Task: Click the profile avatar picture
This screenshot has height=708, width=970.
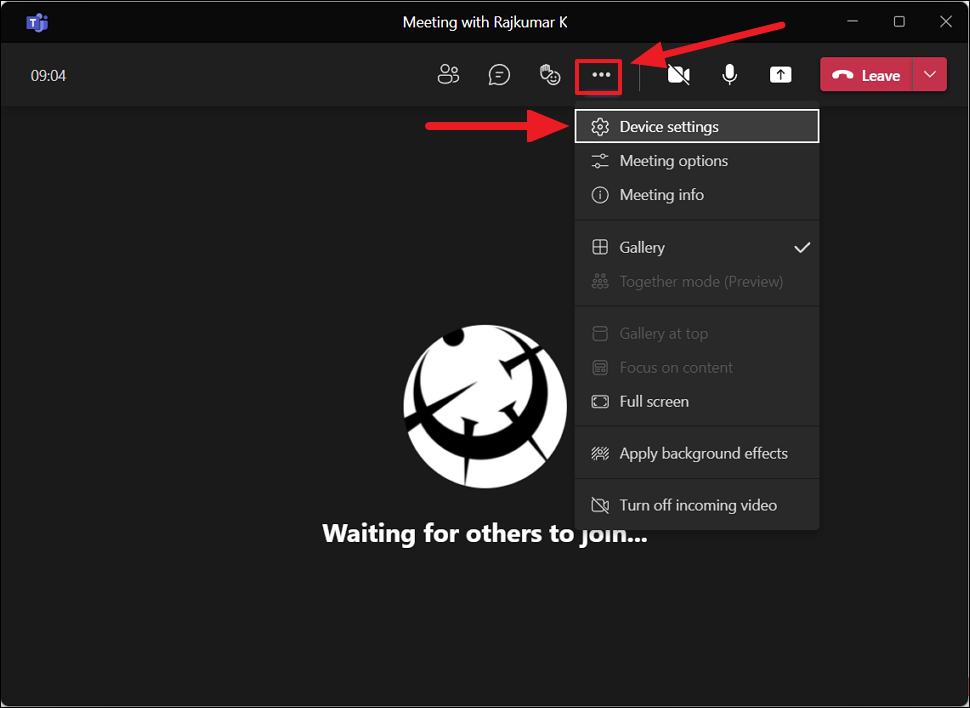Action: (x=485, y=407)
